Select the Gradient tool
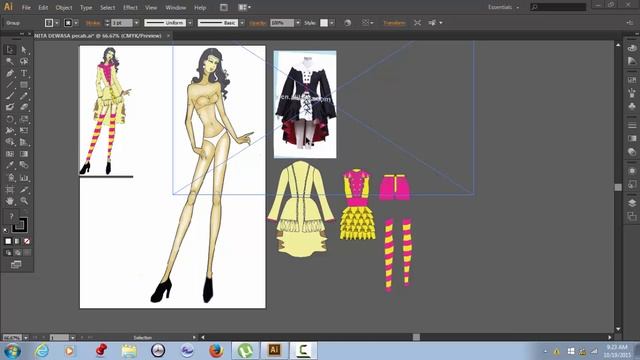The height and width of the screenshot is (360, 640). pyautogui.click(x=24, y=154)
